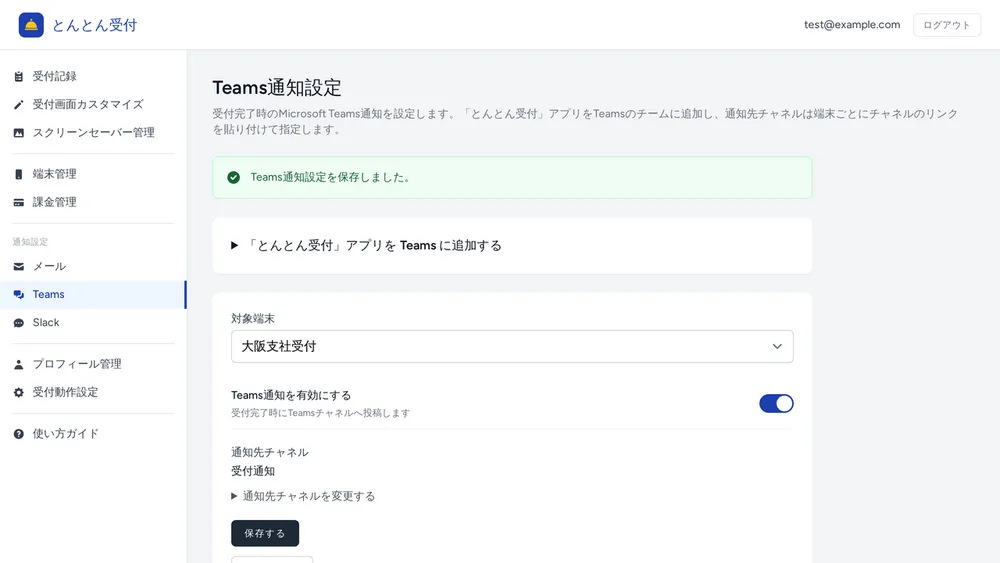Open 使い方ガイド
This screenshot has height=563, width=1000.
[93, 434]
